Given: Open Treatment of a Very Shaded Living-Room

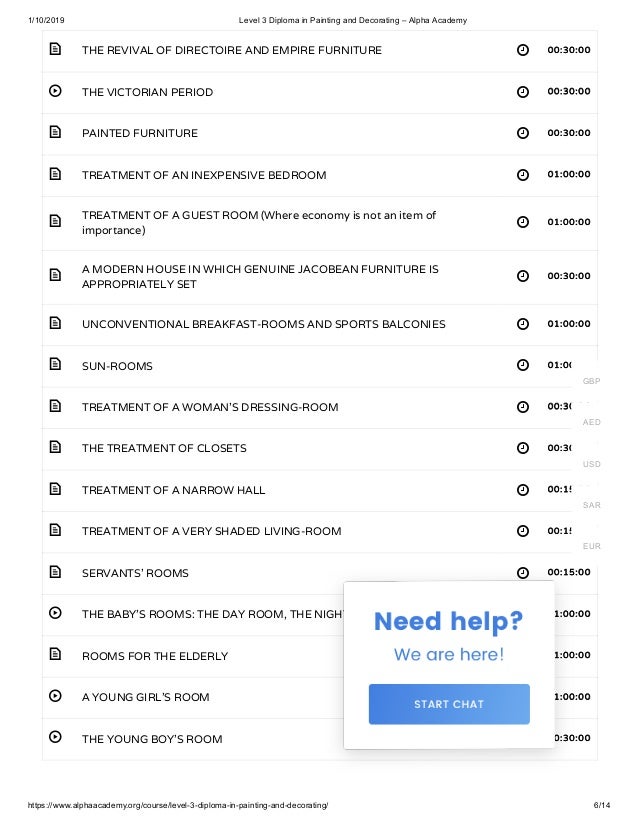Looking at the screenshot, I should click(x=211, y=531).
